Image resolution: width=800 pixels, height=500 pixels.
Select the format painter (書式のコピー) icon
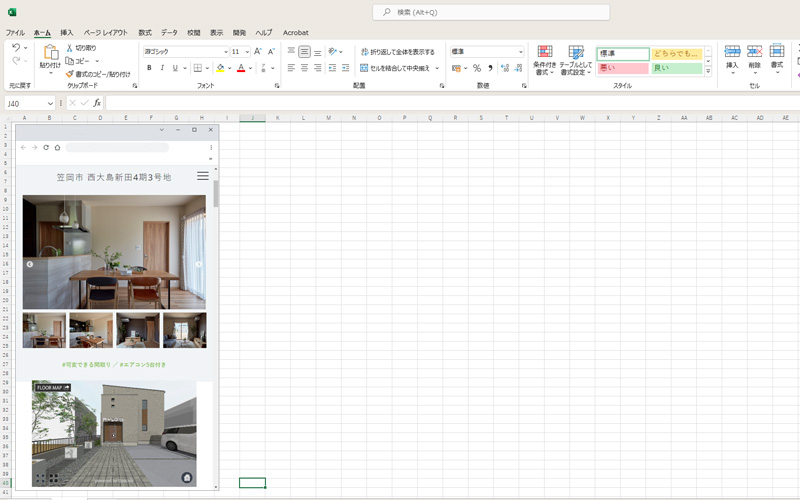[x=69, y=74]
